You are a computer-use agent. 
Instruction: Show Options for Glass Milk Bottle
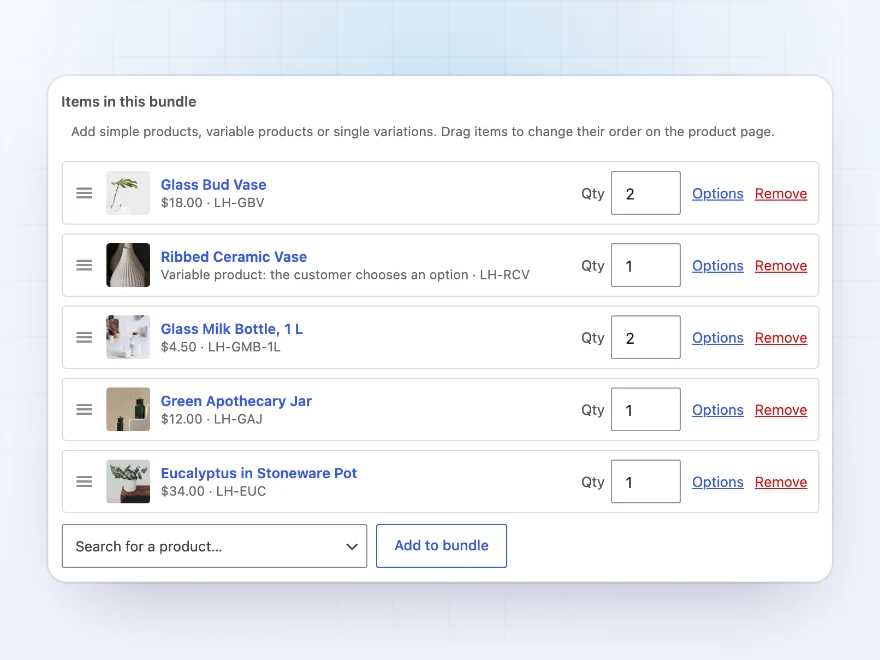coord(717,338)
